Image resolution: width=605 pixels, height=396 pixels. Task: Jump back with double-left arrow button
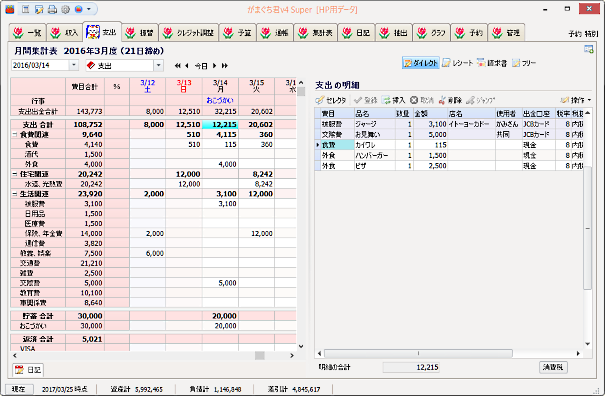coord(177,66)
